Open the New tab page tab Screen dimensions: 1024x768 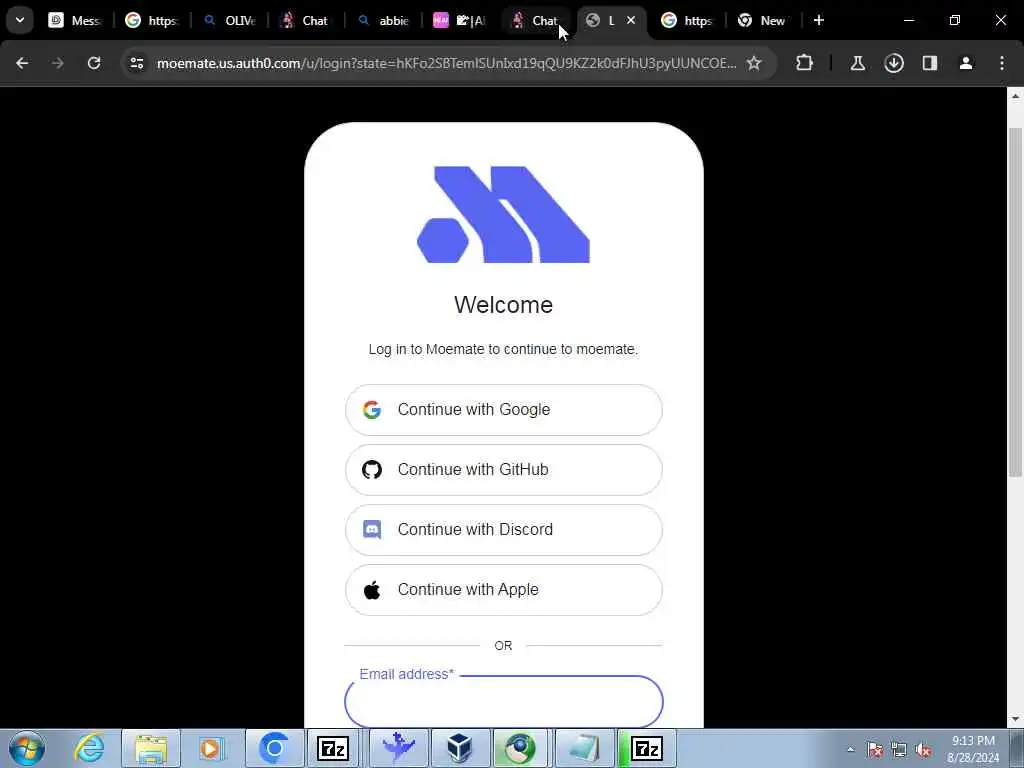(x=761, y=20)
